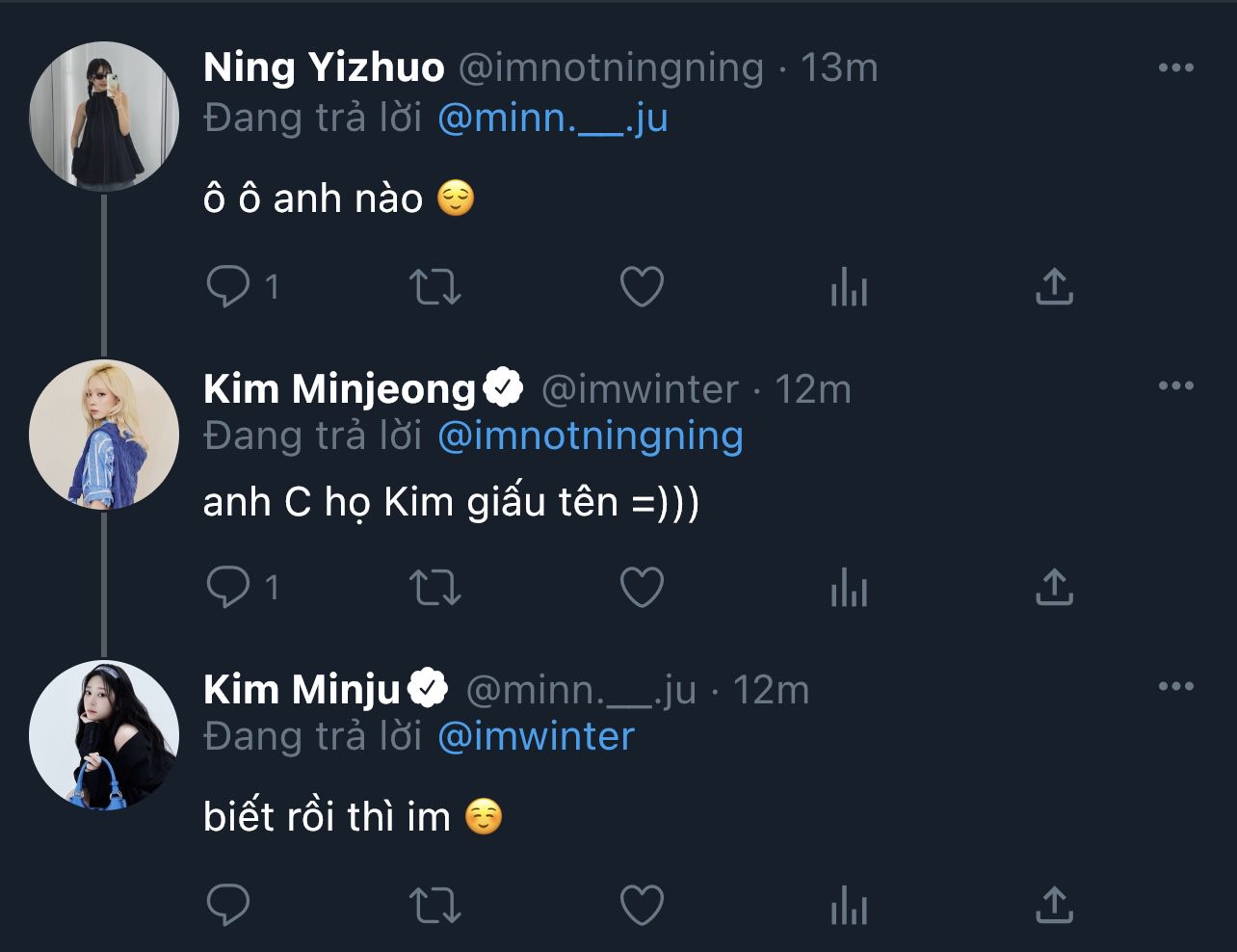Like Kim Minju's tweet
The width and height of the screenshot is (1237, 952).
[642, 905]
